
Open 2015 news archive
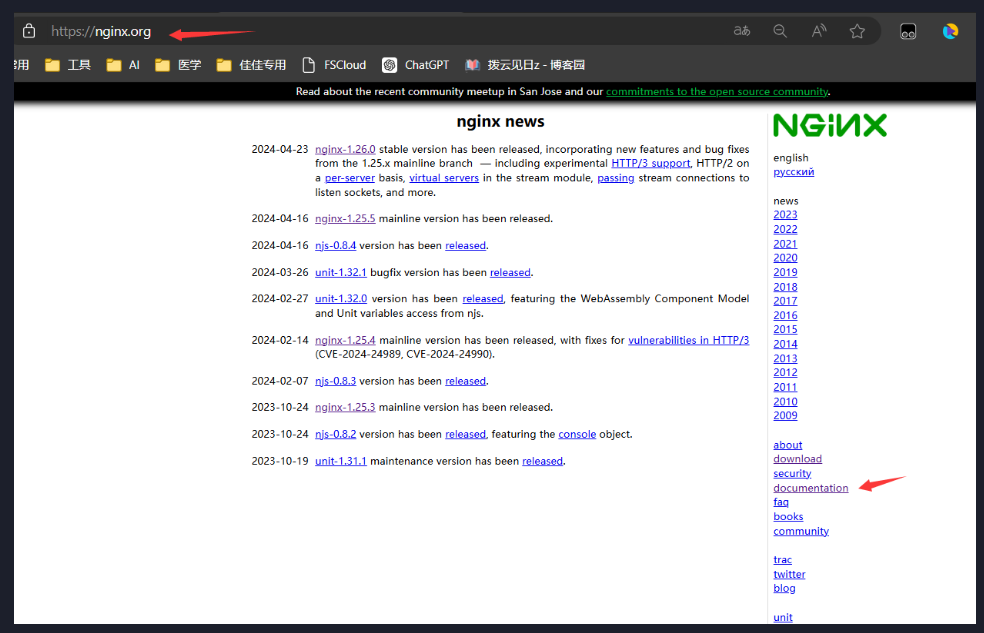pos(785,329)
